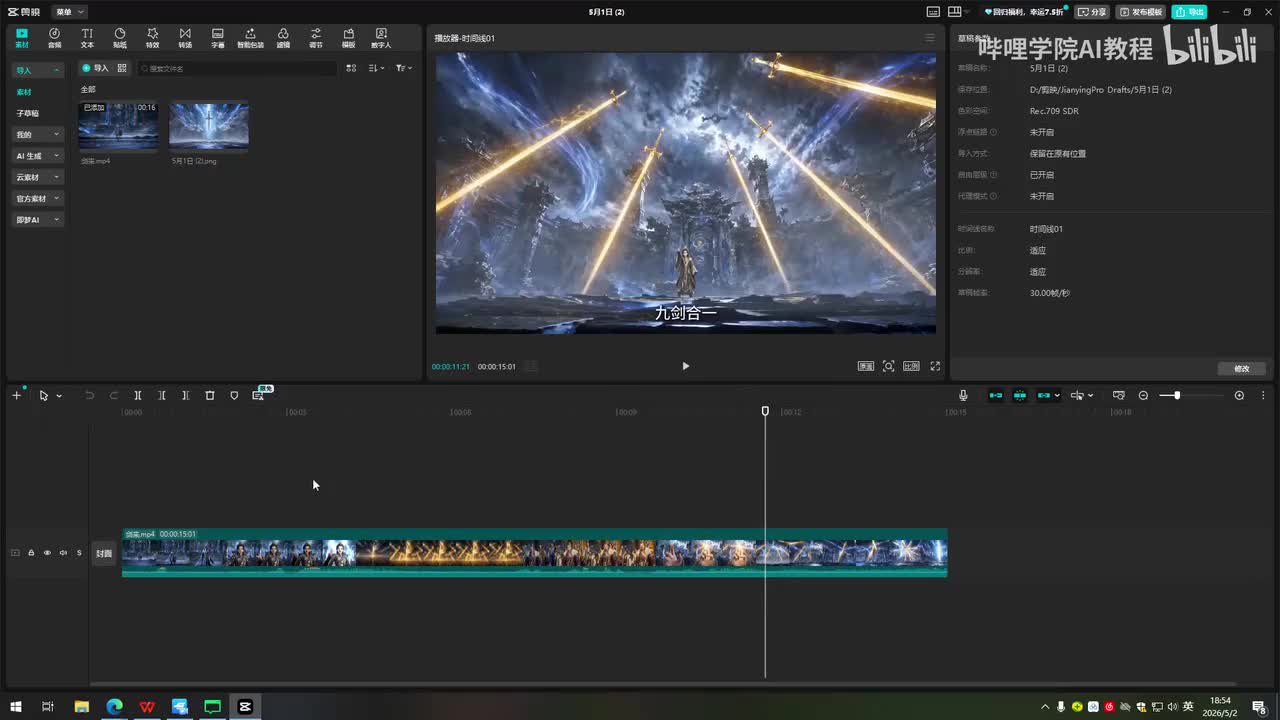Open the 字幕 (captions) panel
The image size is (1280, 720).
pyautogui.click(x=218, y=38)
